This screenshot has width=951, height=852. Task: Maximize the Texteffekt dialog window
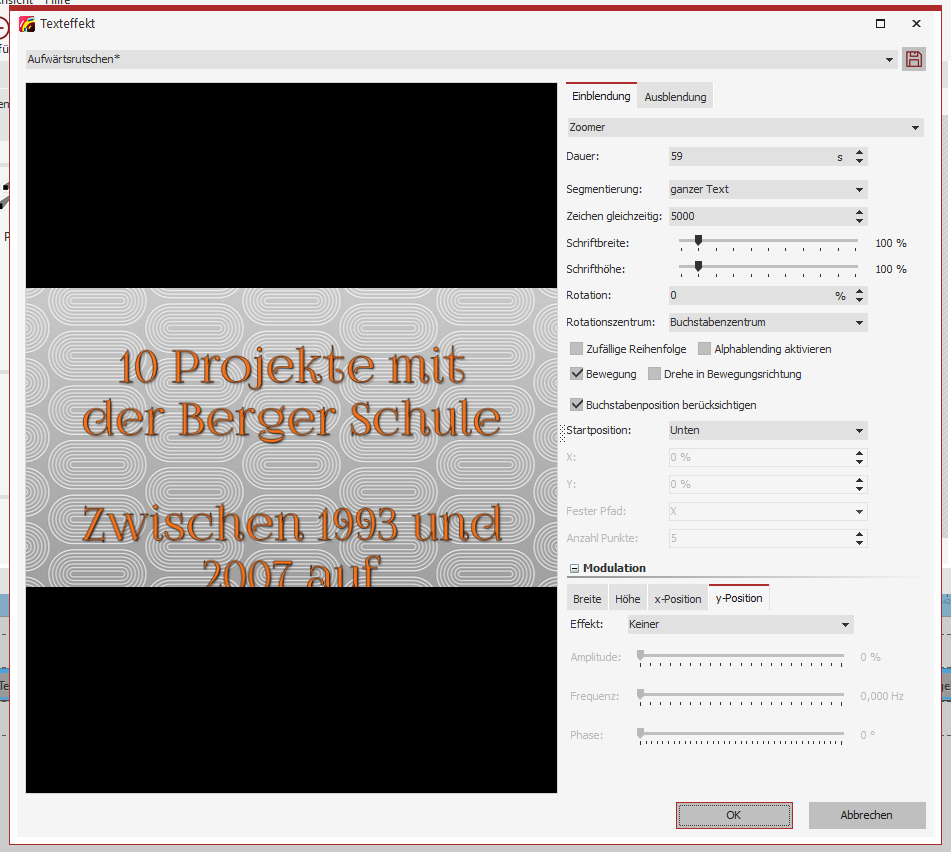[x=880, y=23]
